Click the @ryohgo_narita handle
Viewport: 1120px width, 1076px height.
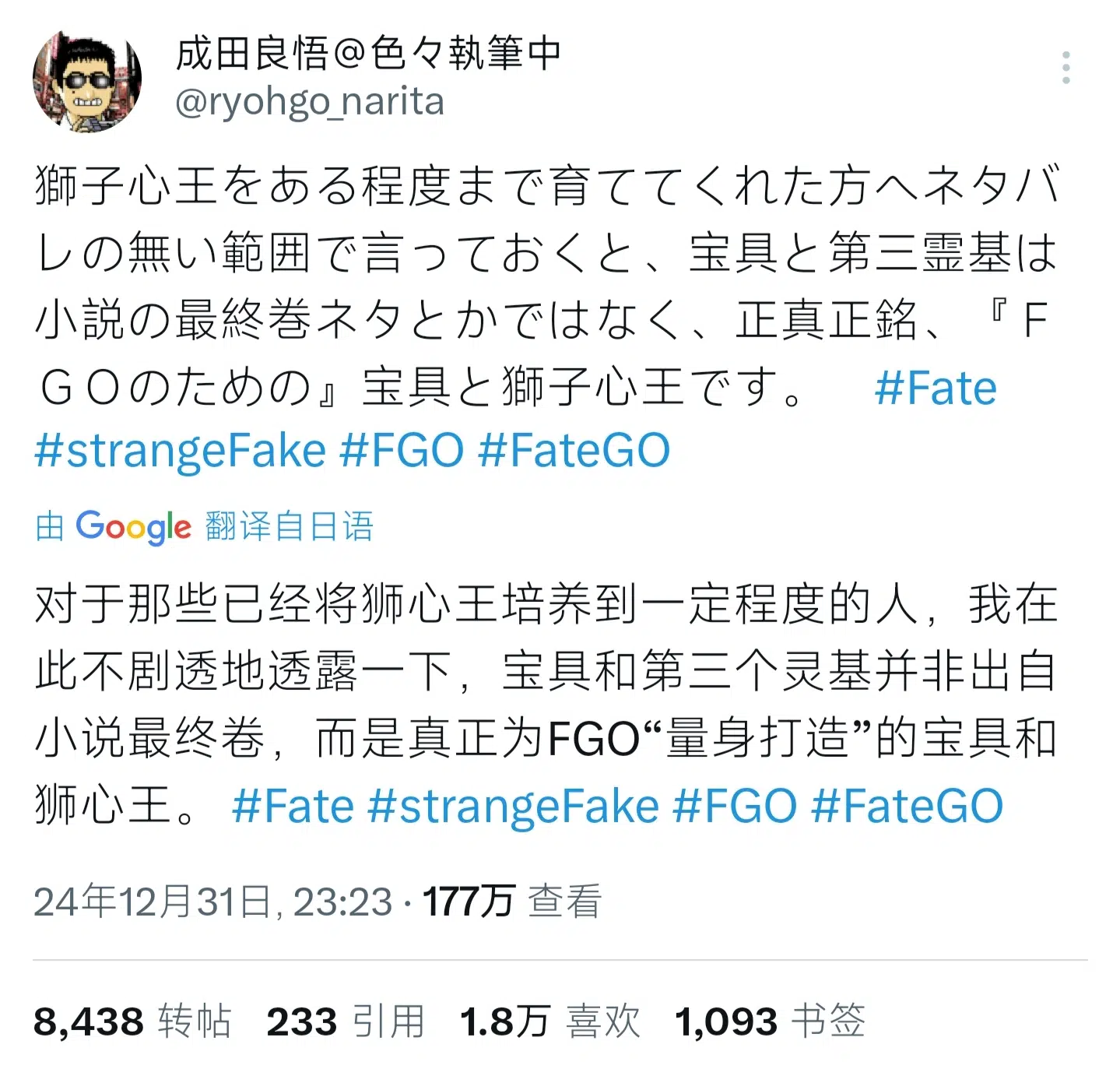click(310, 102)
